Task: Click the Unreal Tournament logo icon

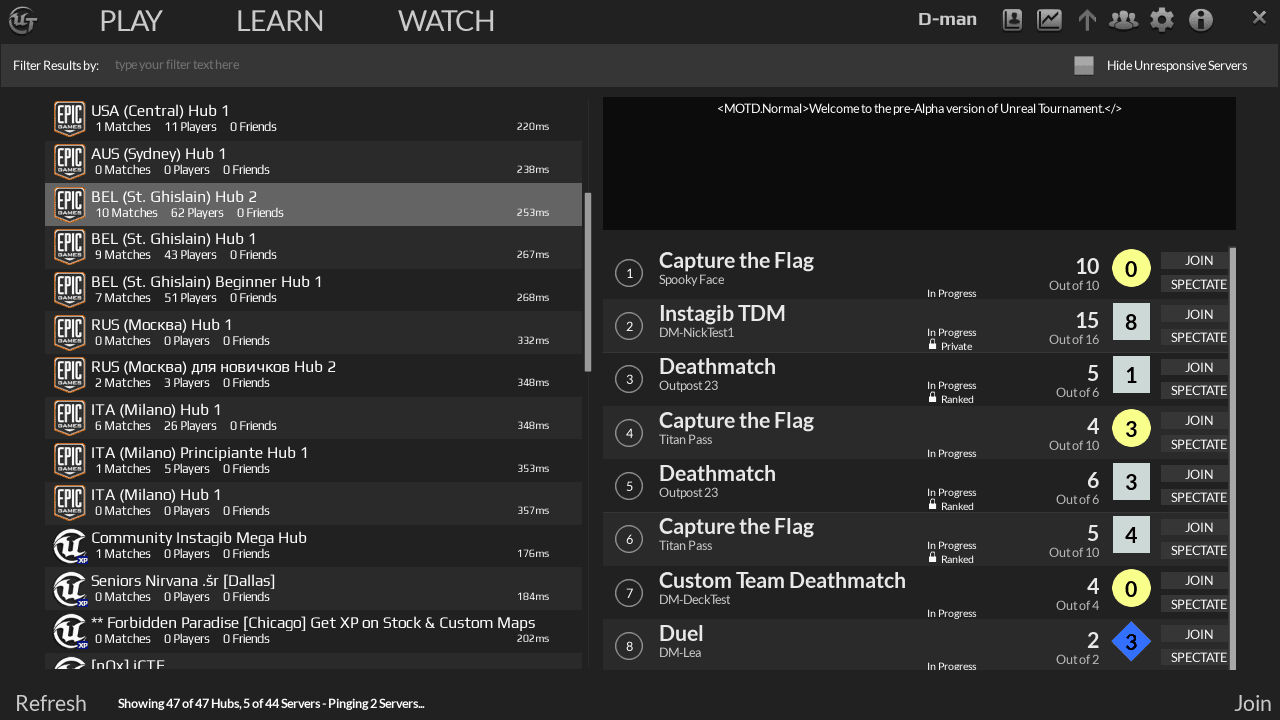Action: pos(23,20)
